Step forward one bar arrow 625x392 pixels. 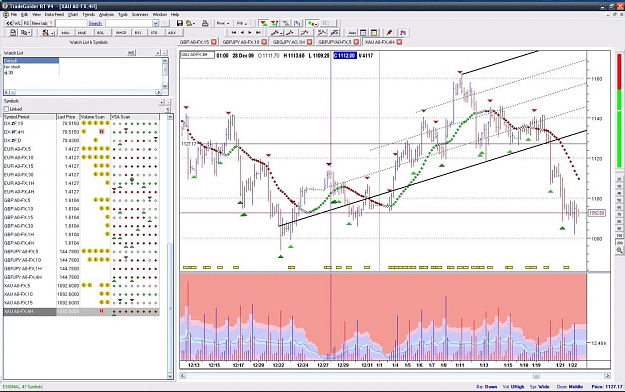point(250,33)
